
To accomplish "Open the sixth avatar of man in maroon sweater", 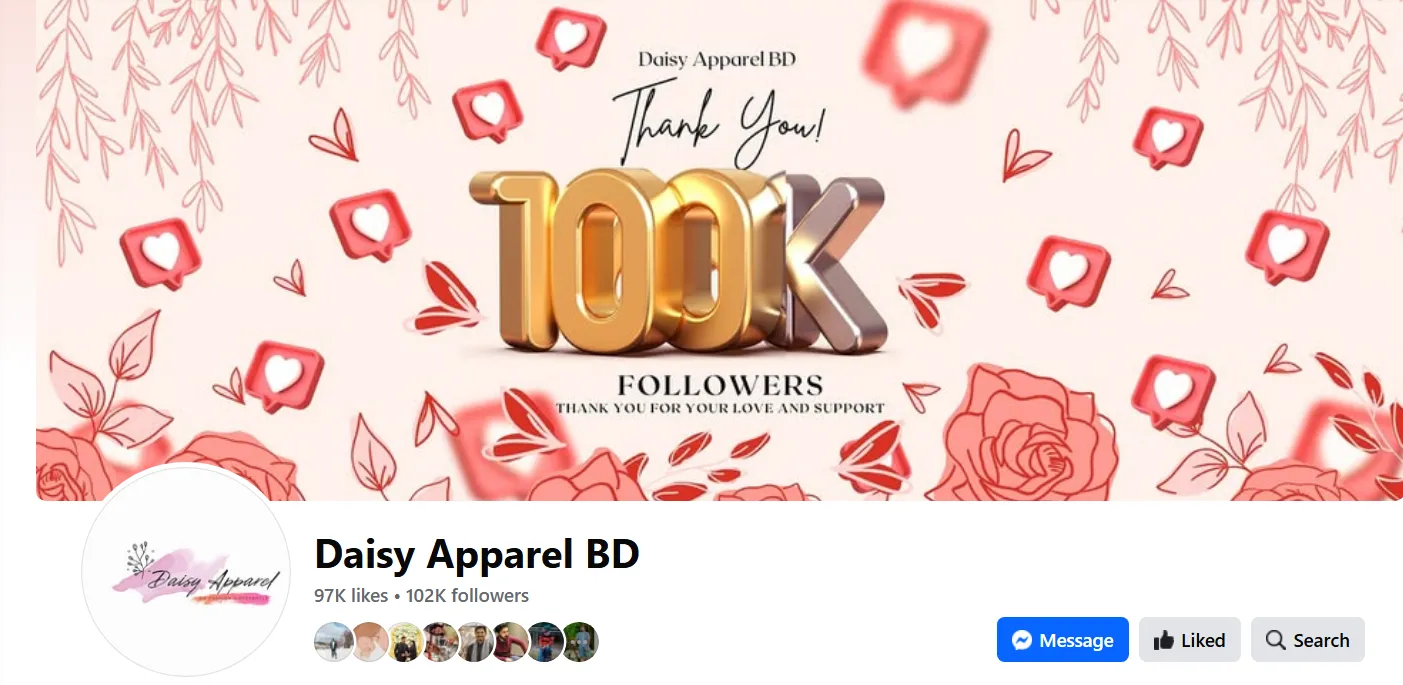I will tap(510, 642).
